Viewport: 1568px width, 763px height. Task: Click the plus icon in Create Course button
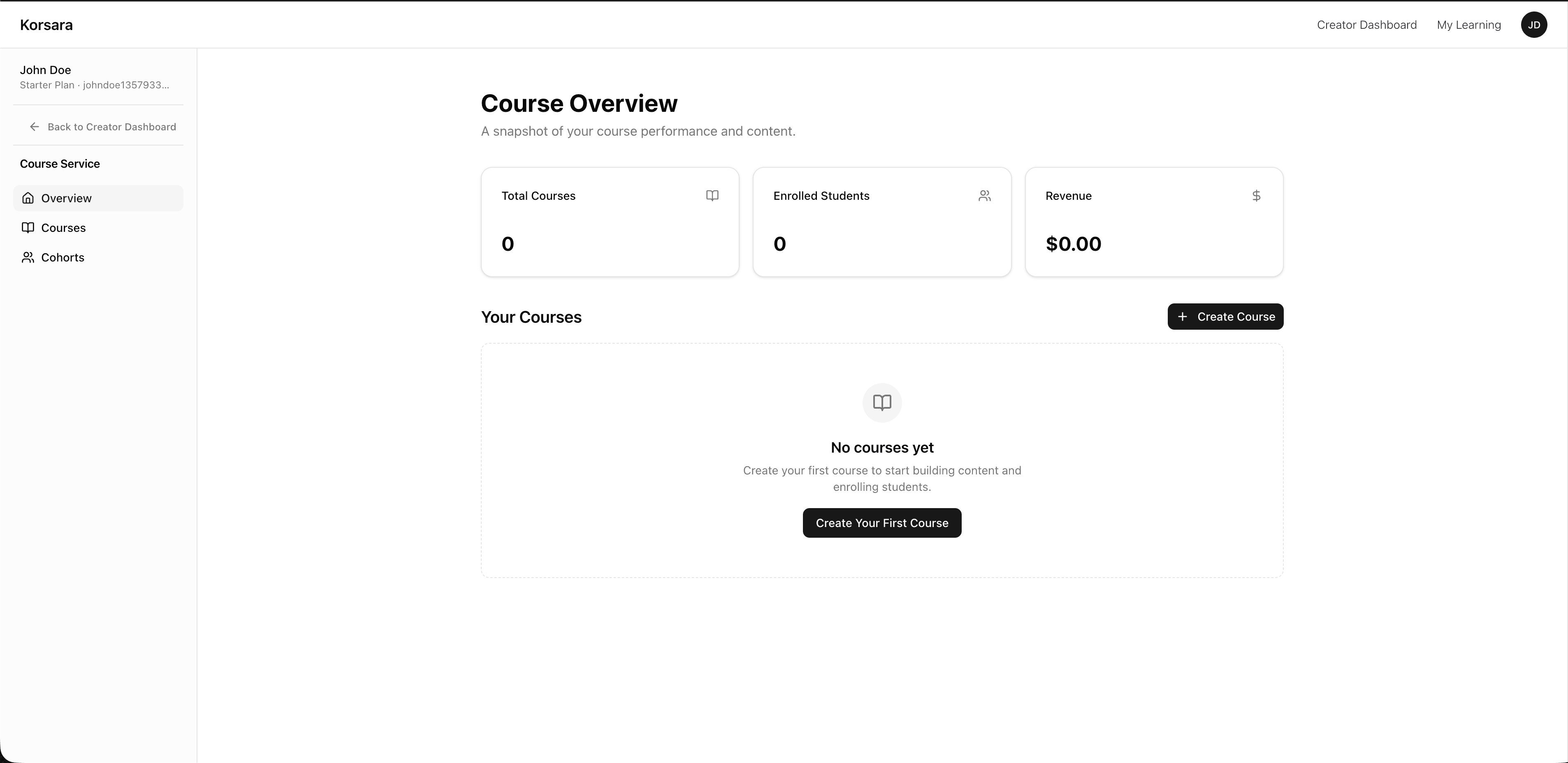tap(1182, 317)
